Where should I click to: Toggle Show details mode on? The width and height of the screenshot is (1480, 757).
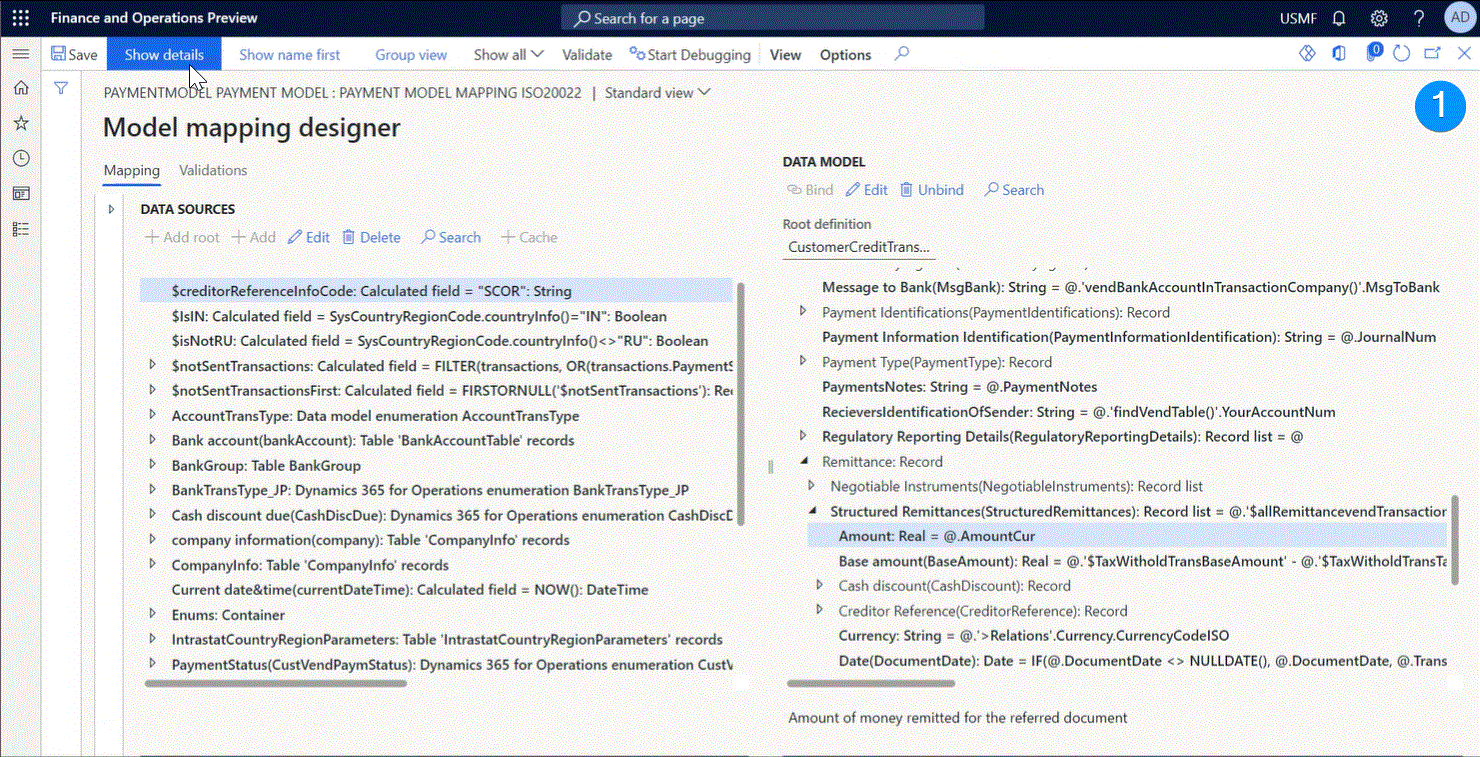tap(163, 54)
